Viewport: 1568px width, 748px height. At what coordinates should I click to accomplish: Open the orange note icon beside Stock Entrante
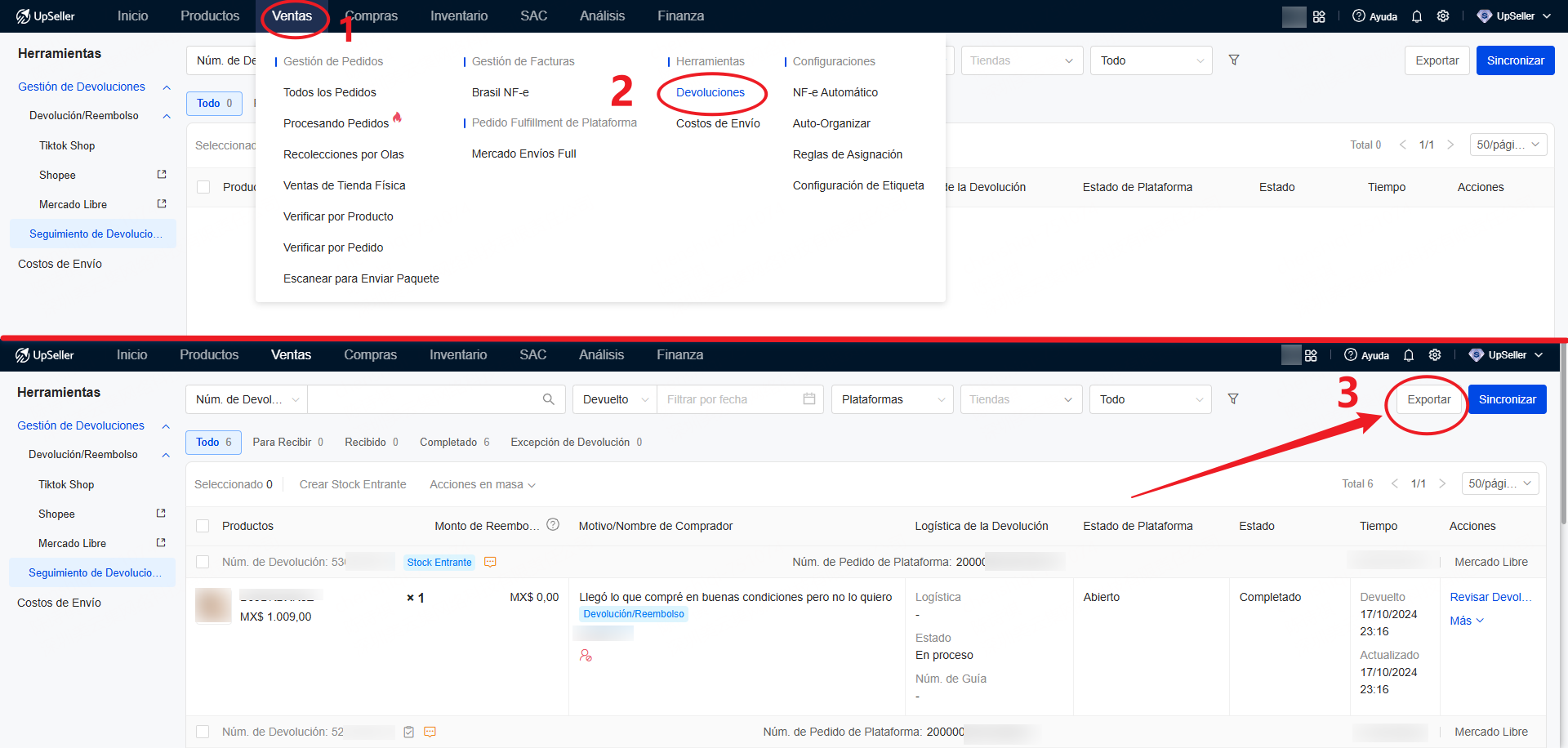(490, 562)
